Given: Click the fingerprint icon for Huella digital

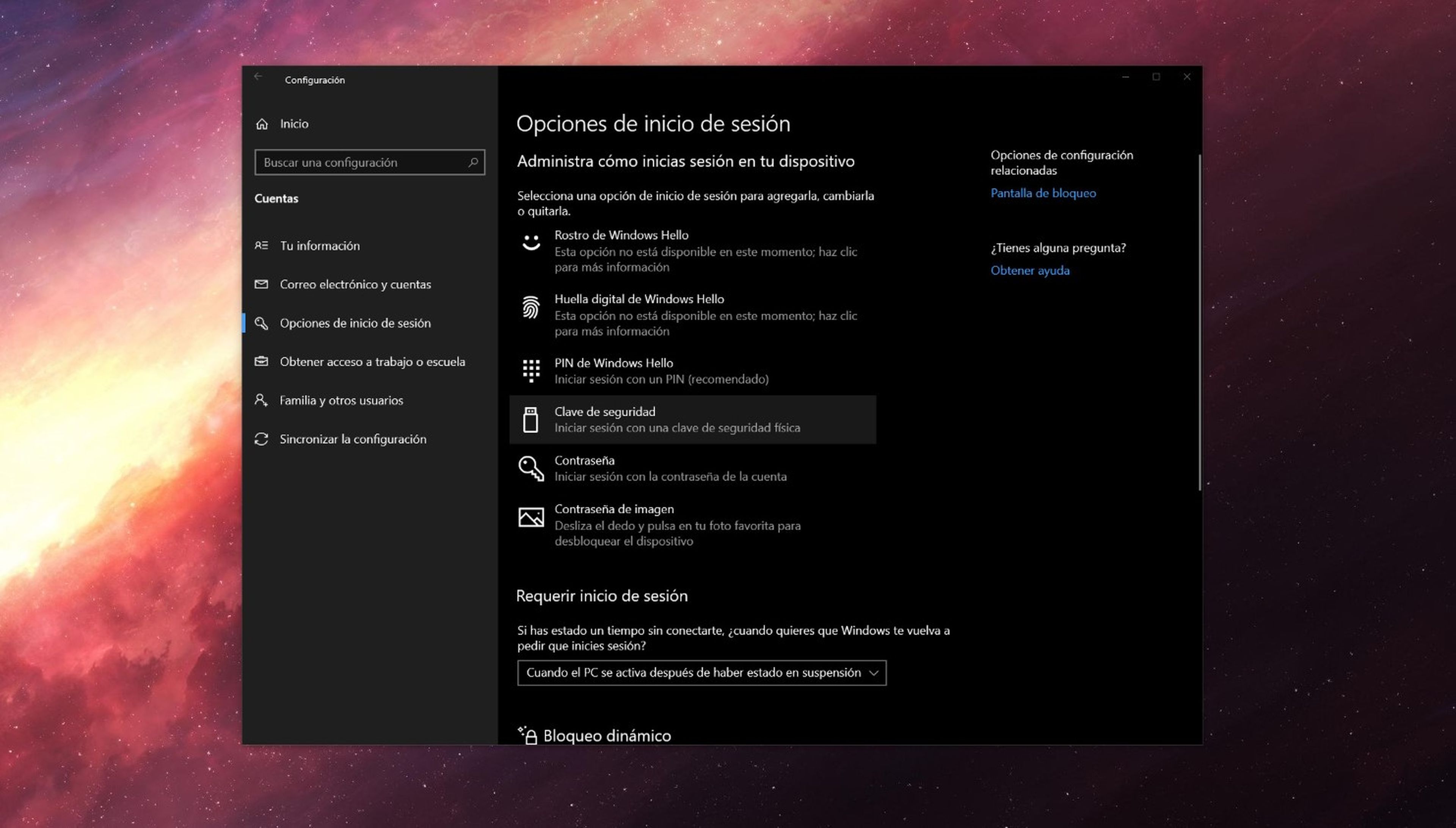Looking at the screenshot, I should click(x=531, y=307).
